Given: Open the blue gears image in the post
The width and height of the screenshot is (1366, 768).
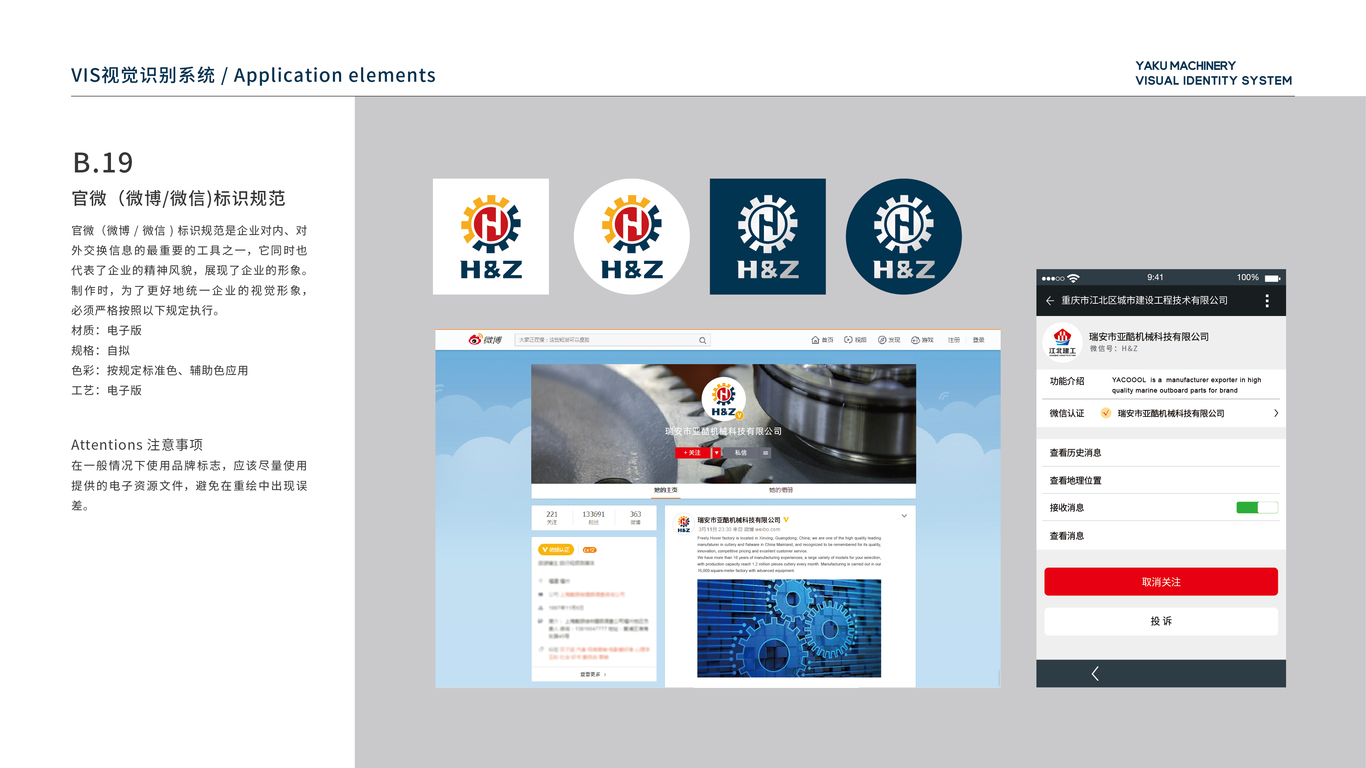Looking at the screenshot, I should click(789, 628).
